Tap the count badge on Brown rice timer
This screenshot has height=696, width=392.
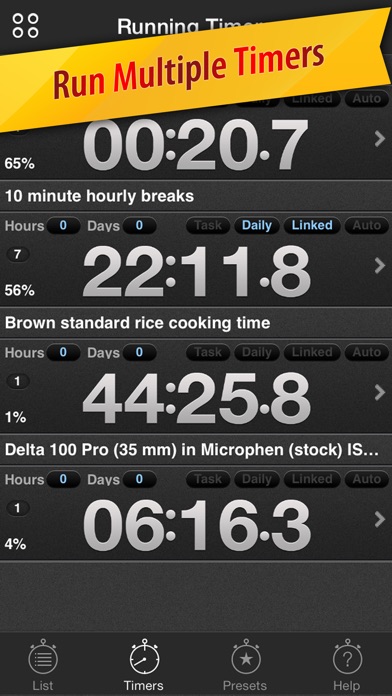[18, 381]
